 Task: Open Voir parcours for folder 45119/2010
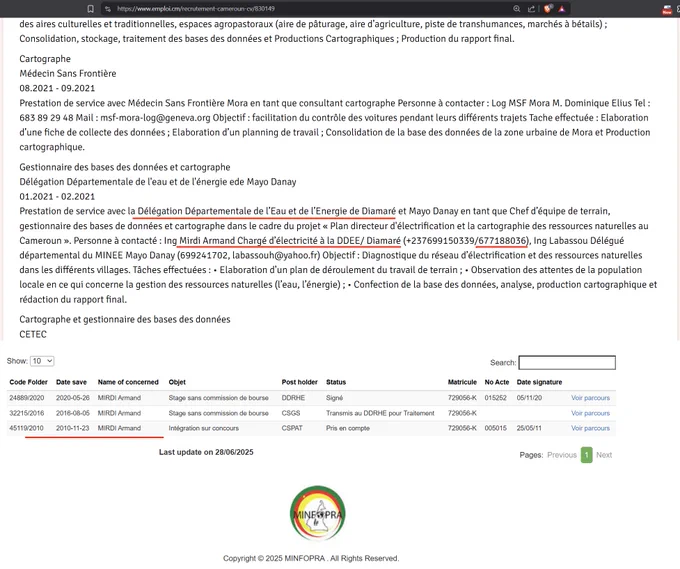coord(590,428)
